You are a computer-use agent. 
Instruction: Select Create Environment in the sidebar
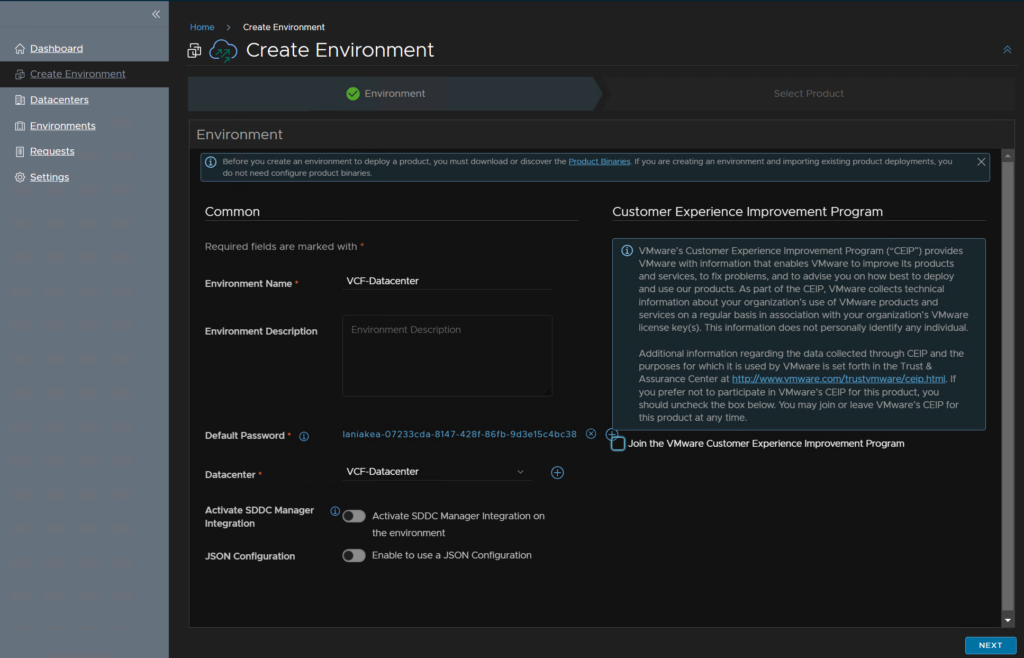[x=78, y=74]
